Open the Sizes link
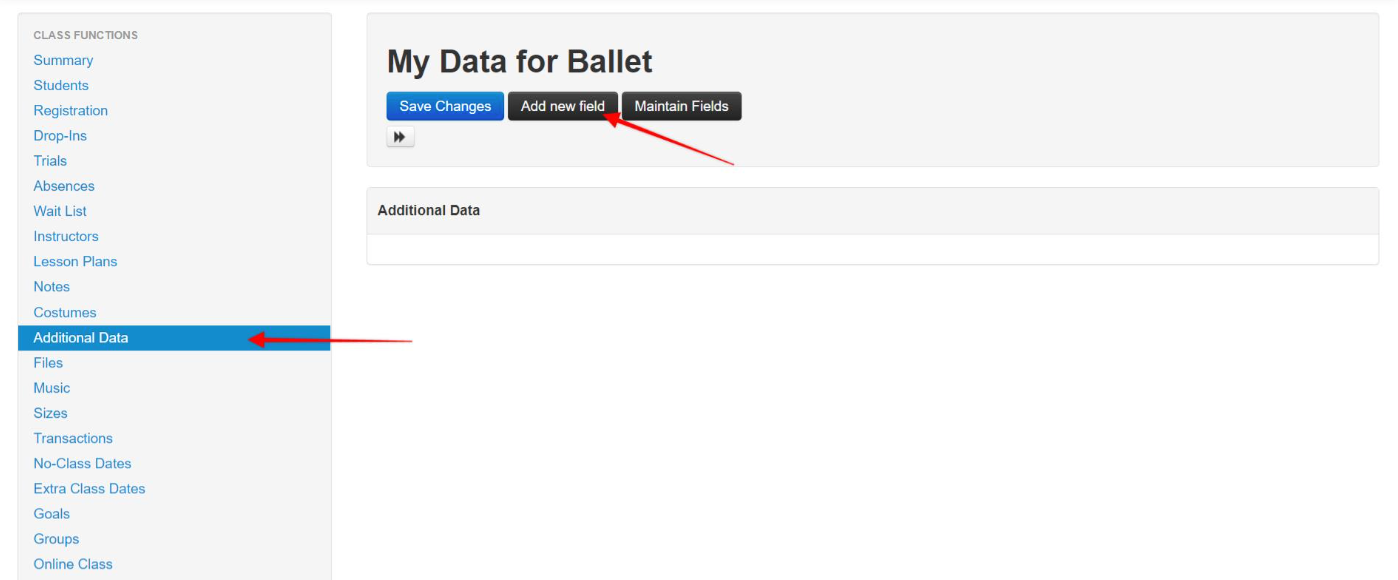Screen dimensions: 1398x580 pos(50,413)
